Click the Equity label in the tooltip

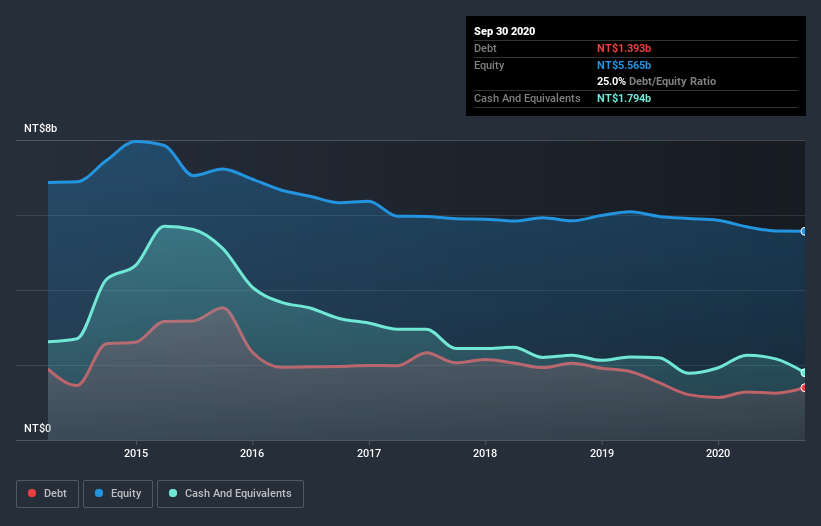[x=489, y=65]
